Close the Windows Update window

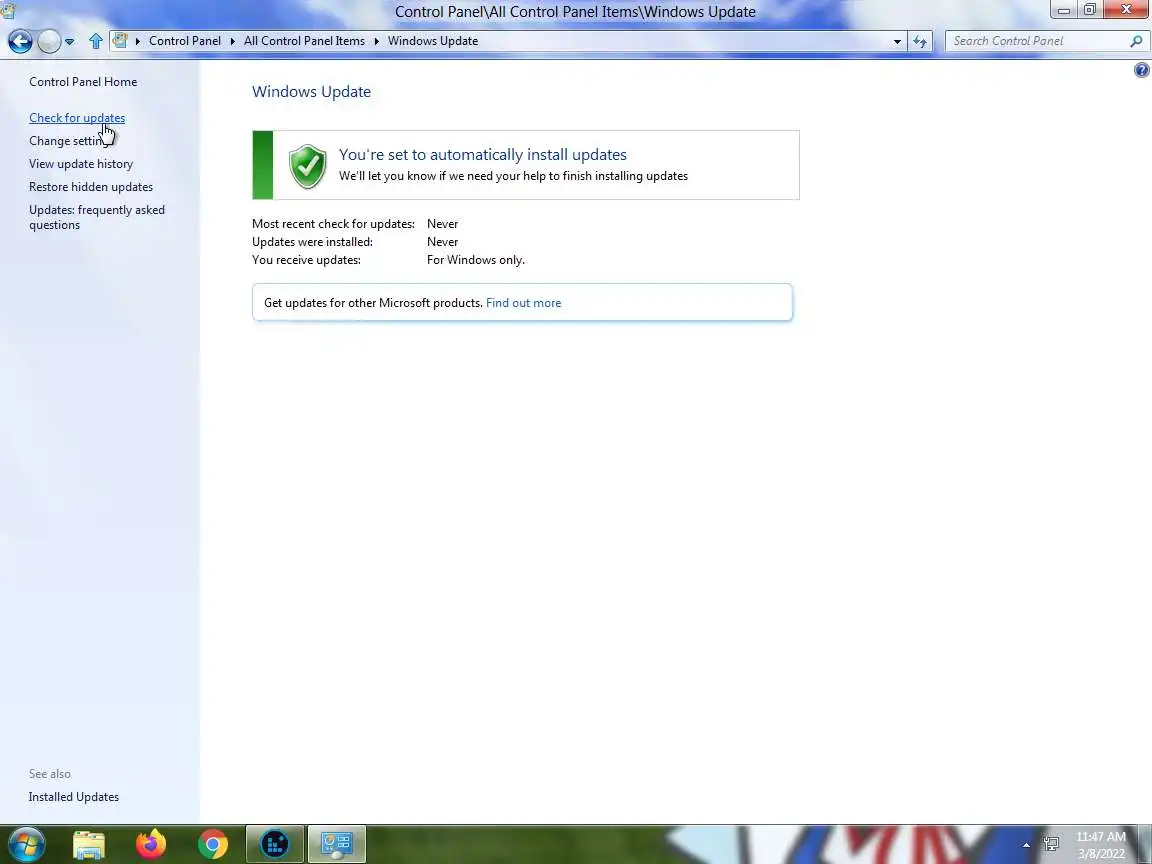point(1126,10)
